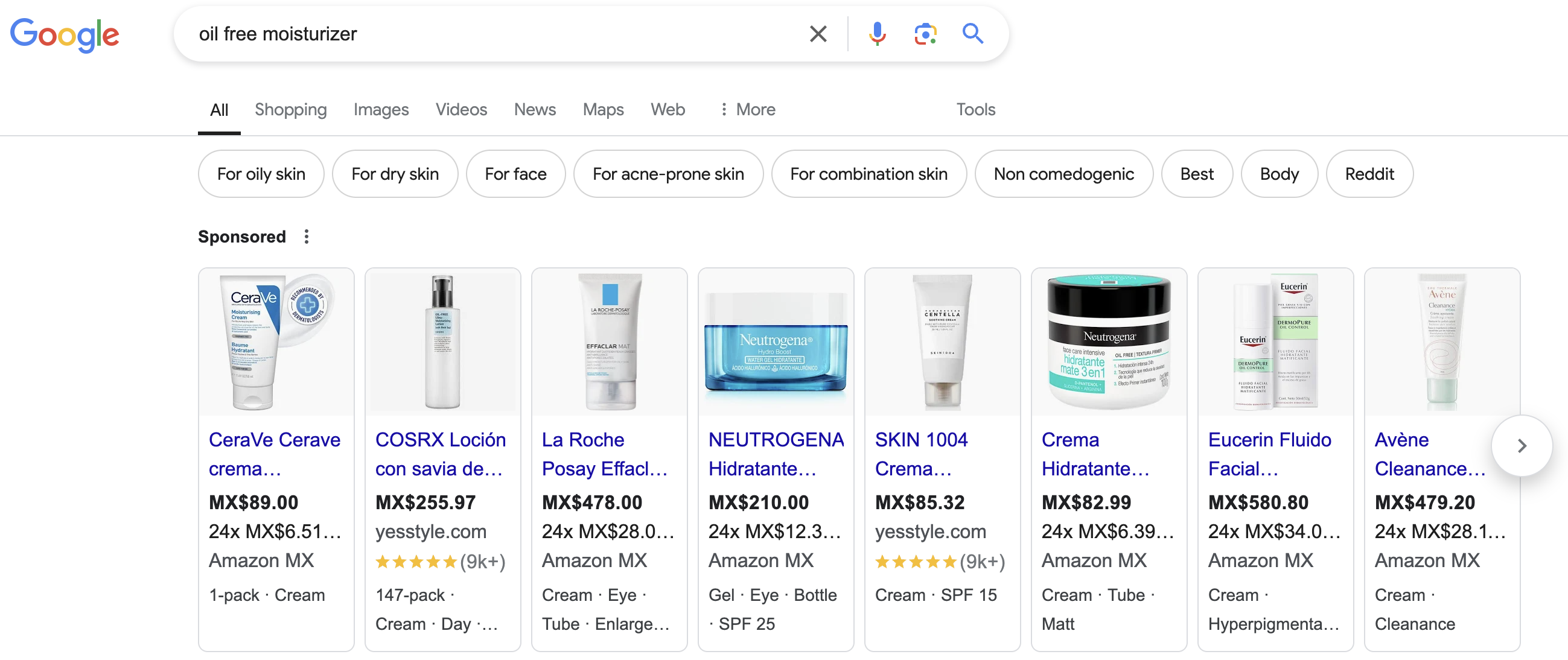Image resolution: width=1568 pixels, height=660 pixels.
Task: Open the Tools filter options
Action: 975,109
